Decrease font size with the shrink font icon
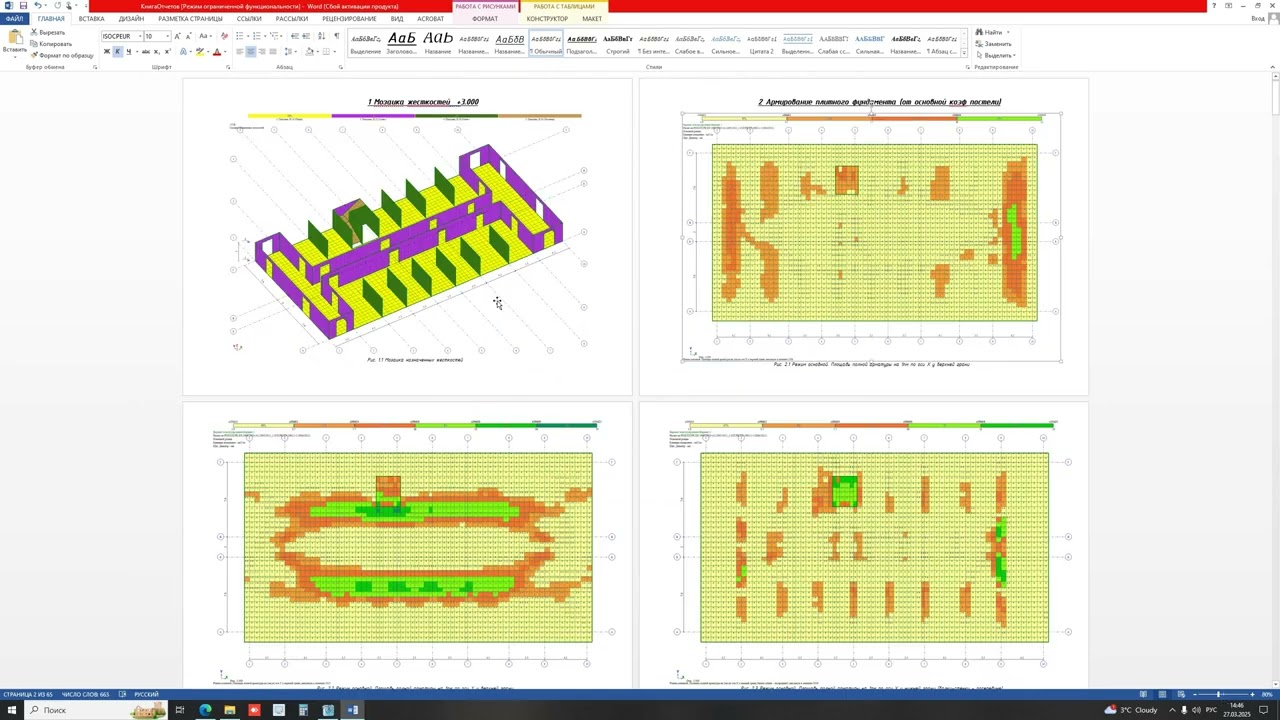The height and width of the screenshot is (720, 1280). pyautogui.click(x=189, y=36)
